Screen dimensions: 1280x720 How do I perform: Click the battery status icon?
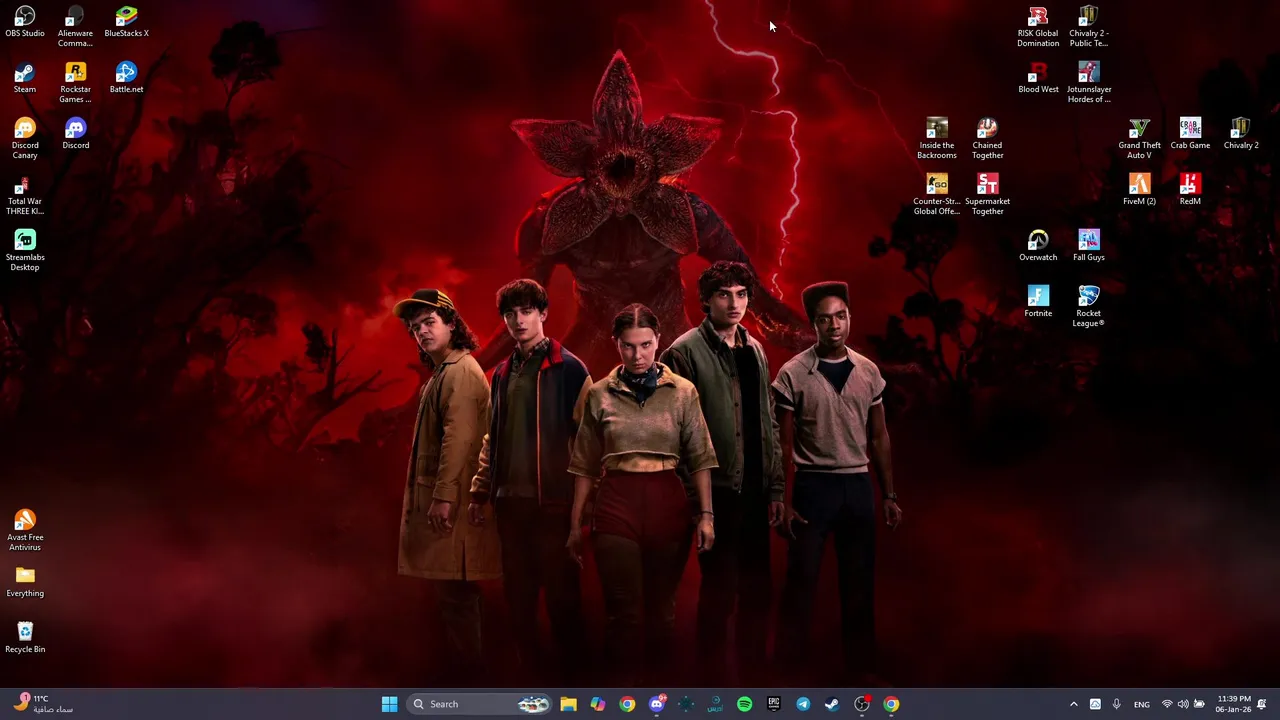[x=1200, y=704]
